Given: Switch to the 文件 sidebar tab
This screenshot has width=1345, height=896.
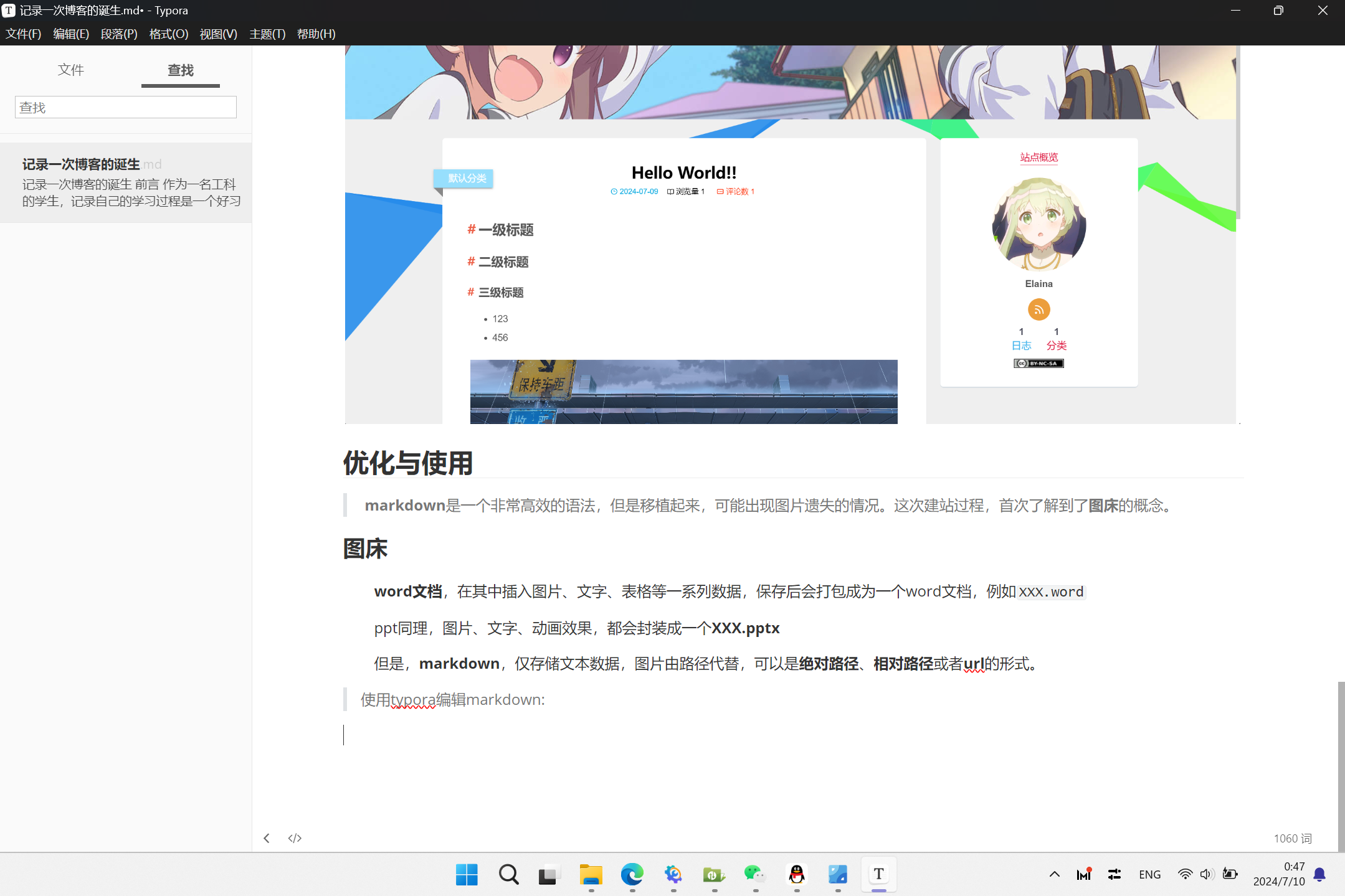Looking at the screenshot, I should (x=70, y=70).
